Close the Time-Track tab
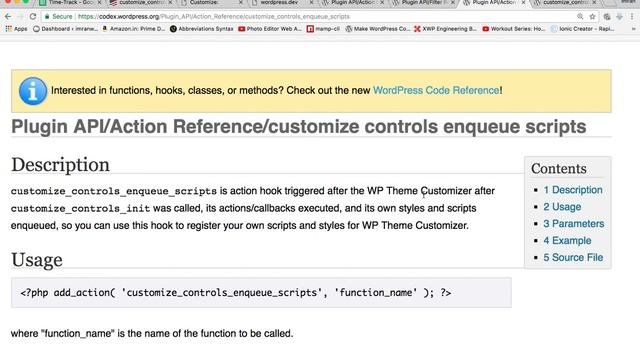Image resolution: width=640 pixels, height=360 pixels. (99, 2)
